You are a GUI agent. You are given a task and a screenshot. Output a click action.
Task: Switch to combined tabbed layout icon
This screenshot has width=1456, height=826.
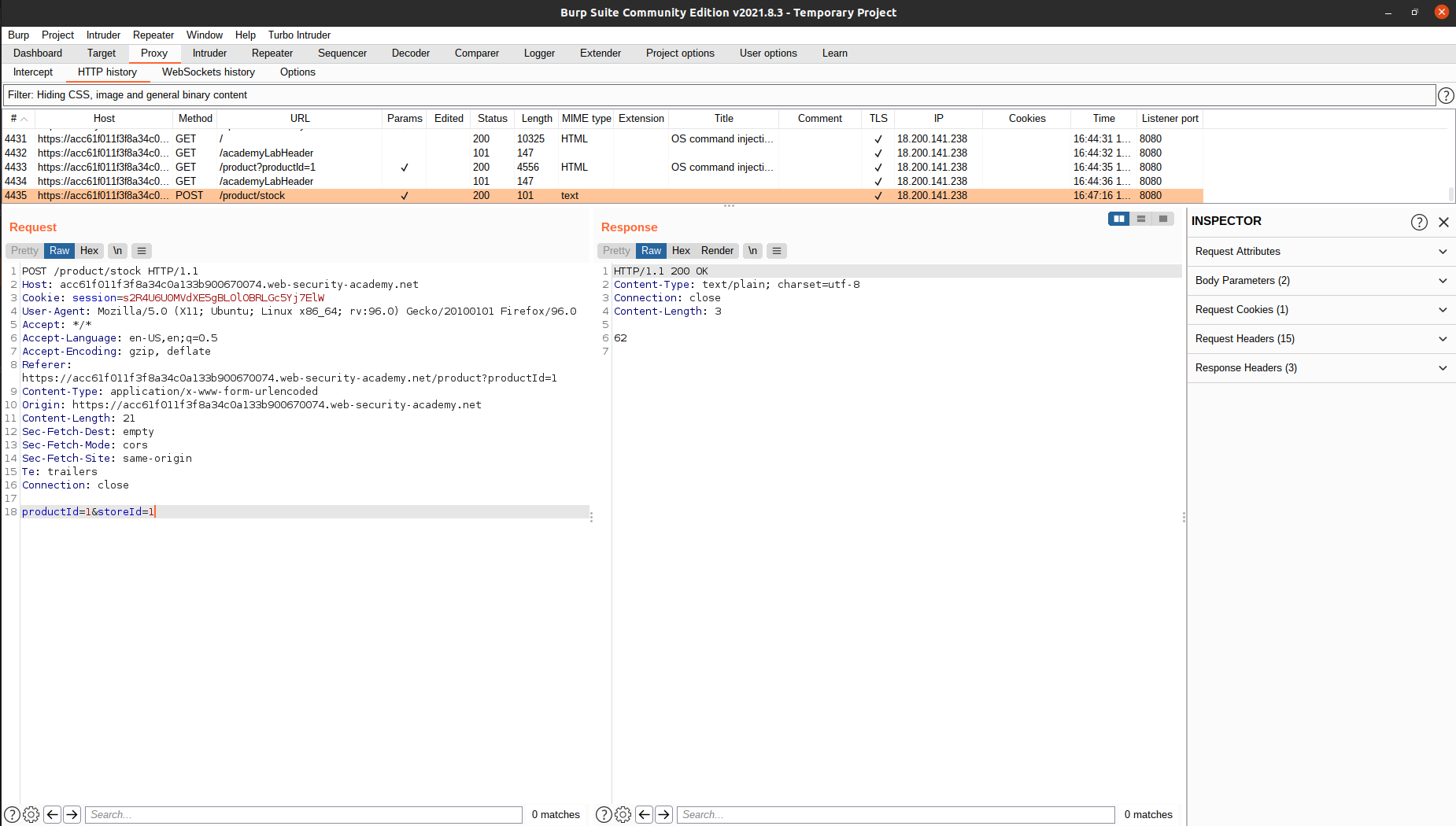(1163, 219)
